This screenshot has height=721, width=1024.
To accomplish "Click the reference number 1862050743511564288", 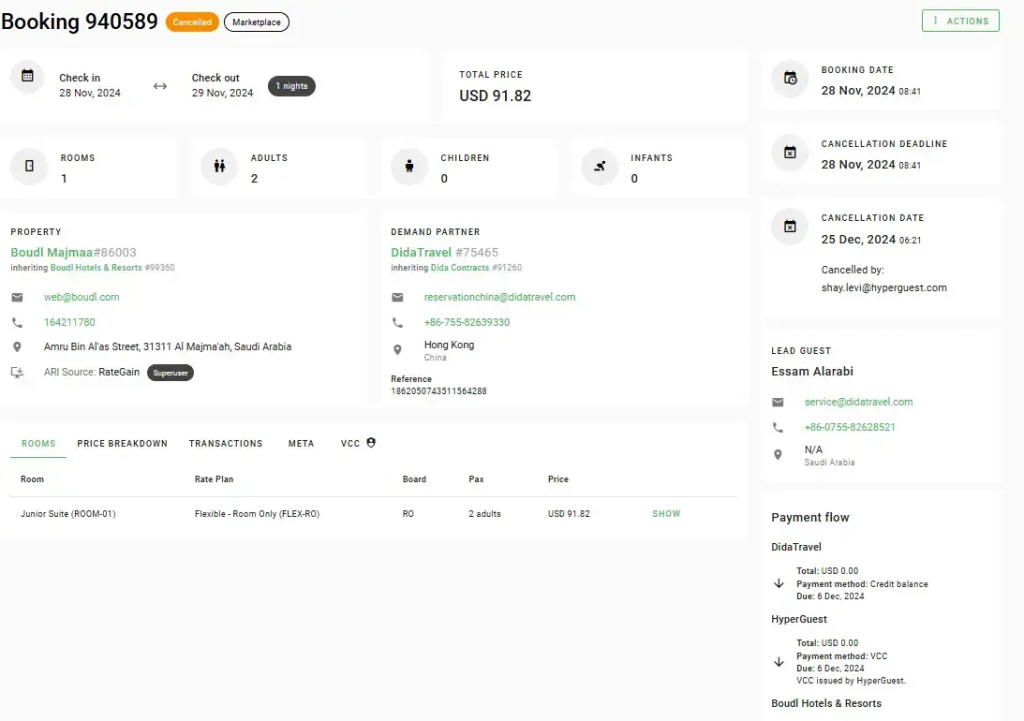I will [439, 391].
